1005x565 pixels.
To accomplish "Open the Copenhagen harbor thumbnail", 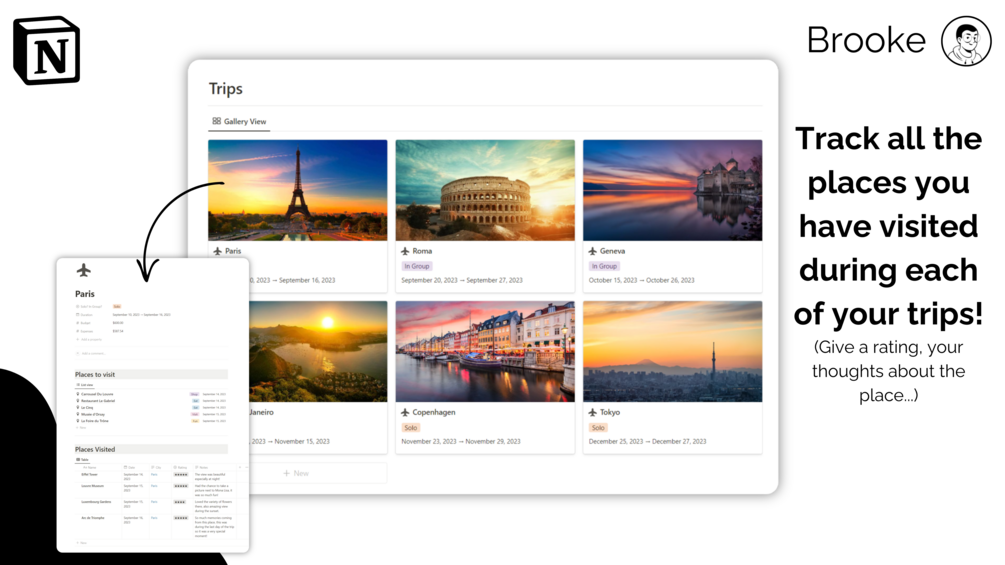I will pyautogui.click(x=485, y=352).
